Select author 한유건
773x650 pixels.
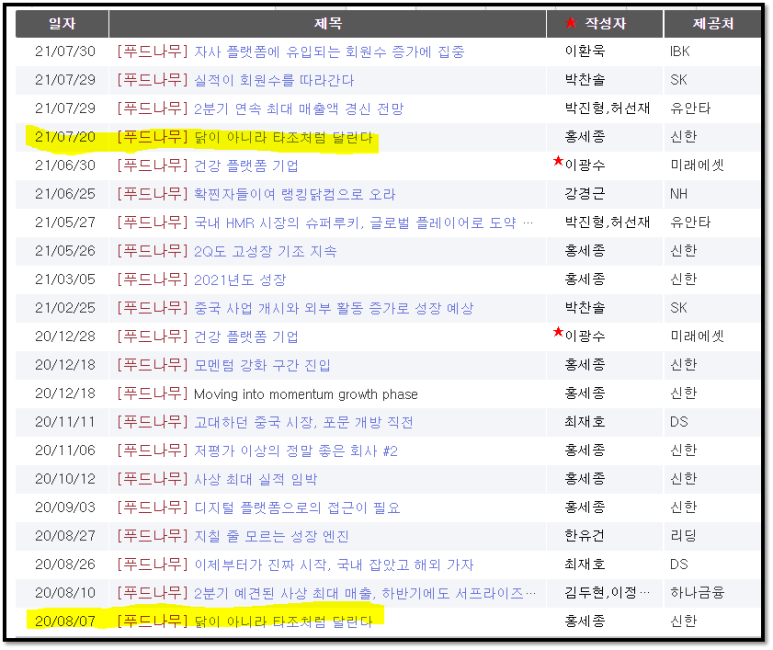point(585,536)
